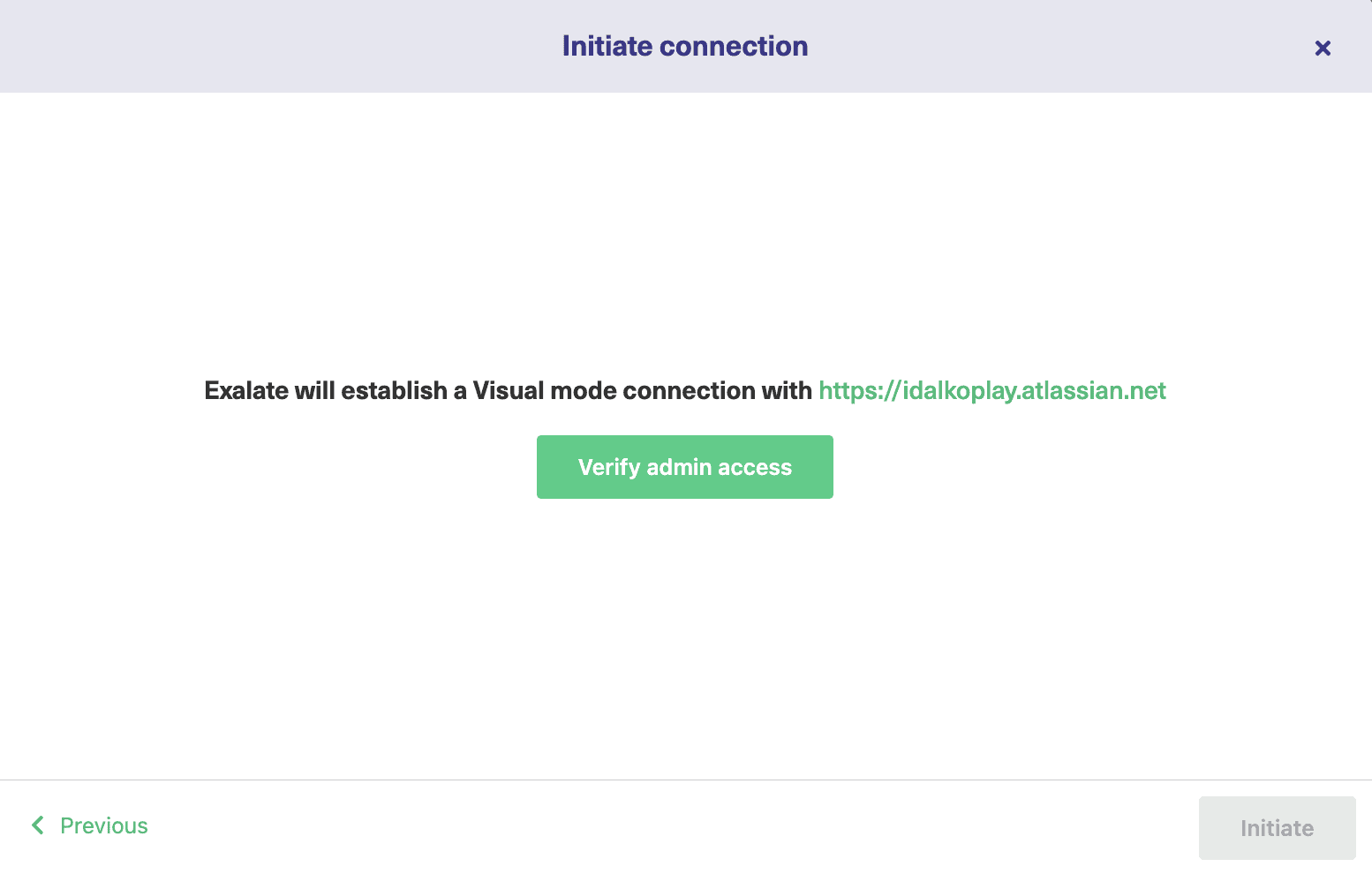This screenshot has height=874, width=1372.
Task: Click the establish connection message text
Action: pos(509,390)
